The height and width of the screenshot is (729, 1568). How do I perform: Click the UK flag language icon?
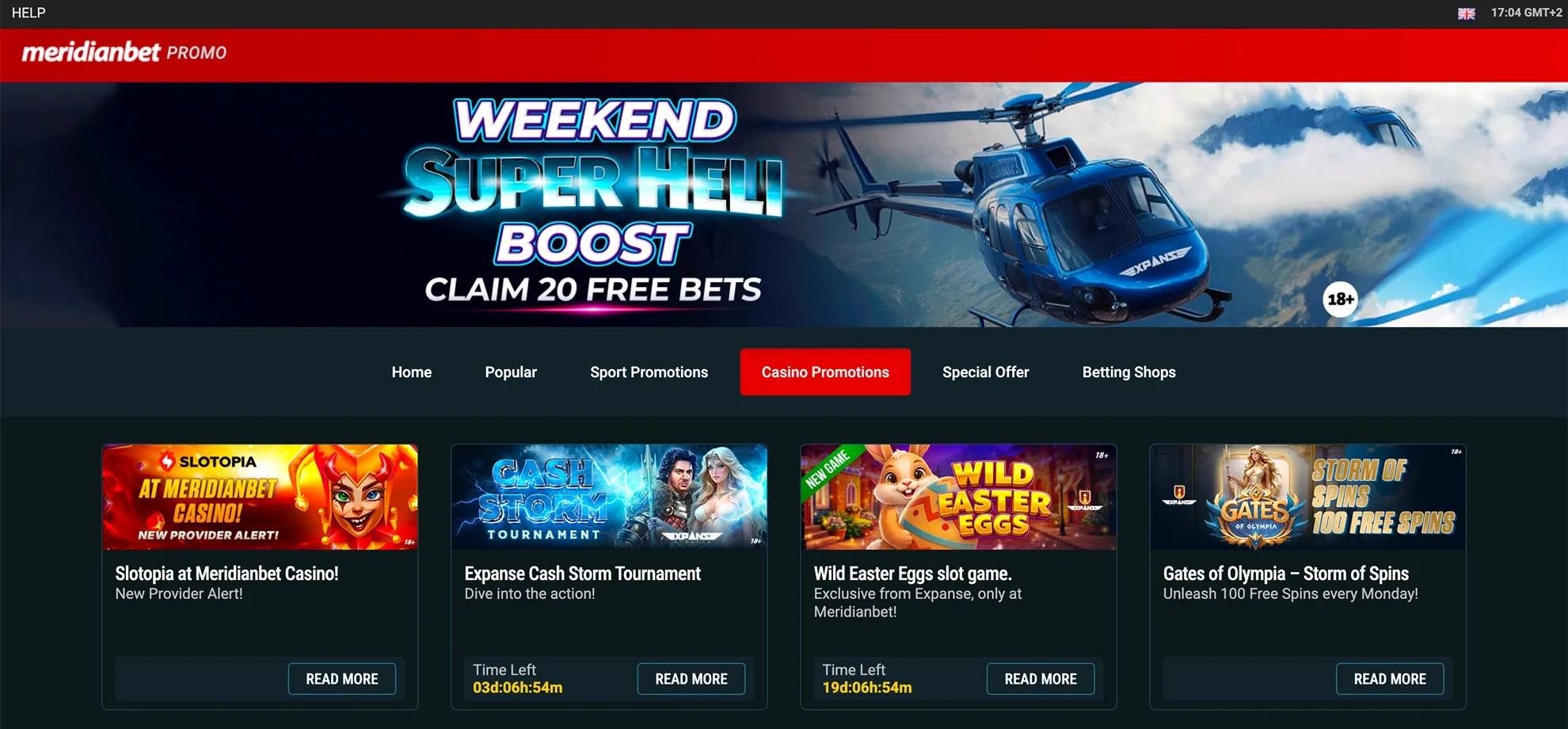click(1466, 13)
